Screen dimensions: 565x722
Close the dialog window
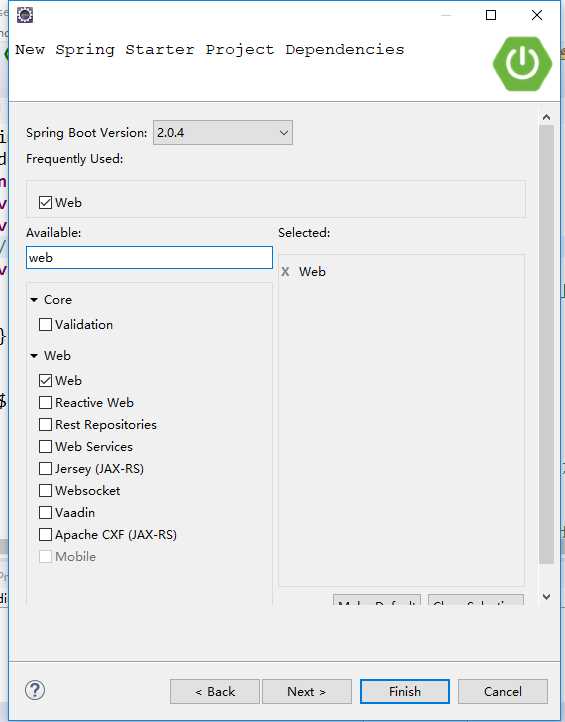(536, 15)
